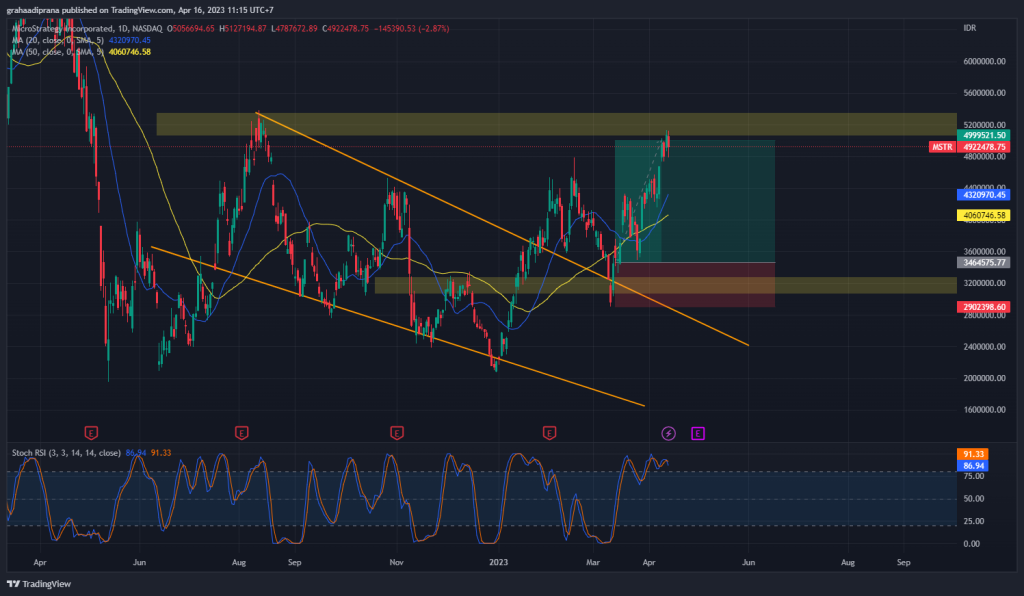Click the red 2902398.60 stop price label
Screen dimensions: 1024x596
click(x=984, y=307)
